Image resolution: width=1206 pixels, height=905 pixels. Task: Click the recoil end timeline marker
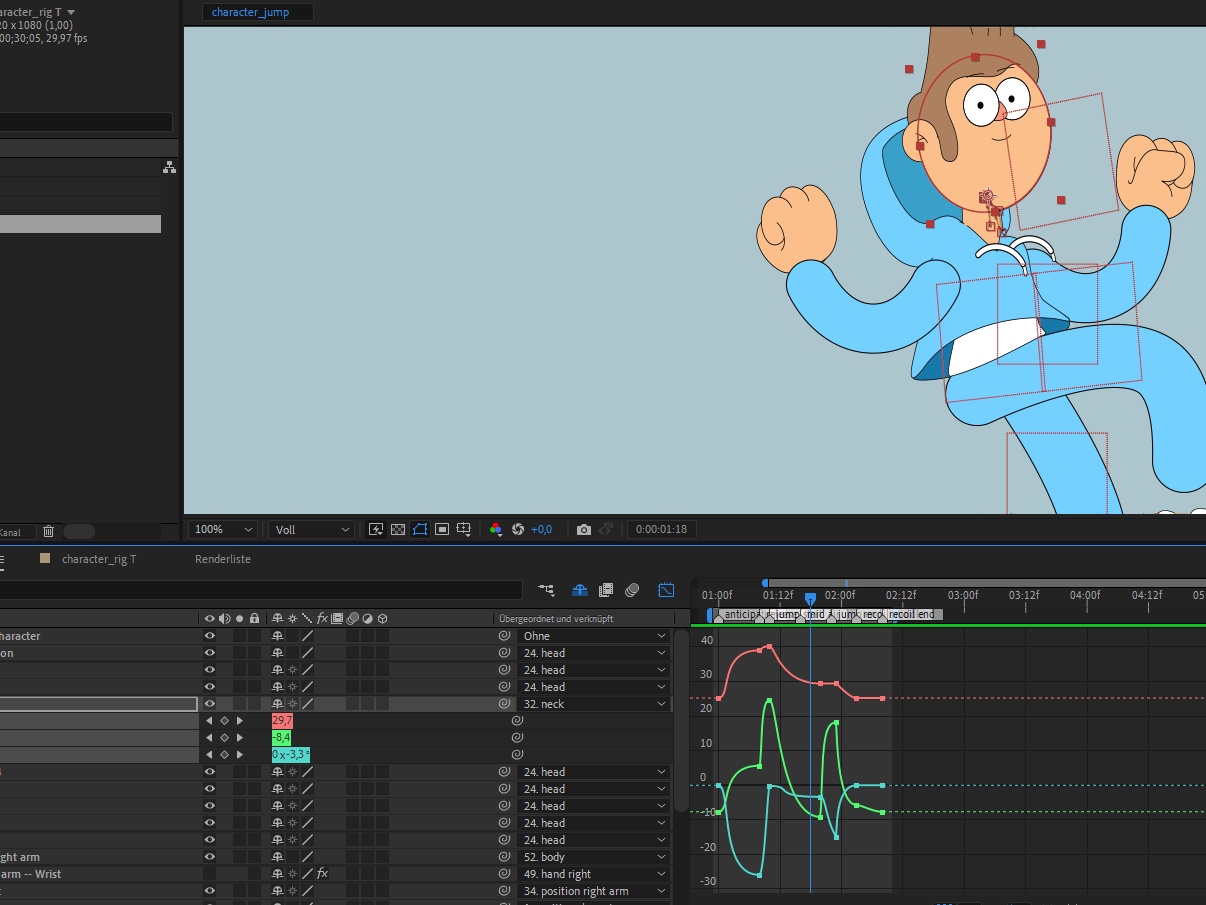911,614
